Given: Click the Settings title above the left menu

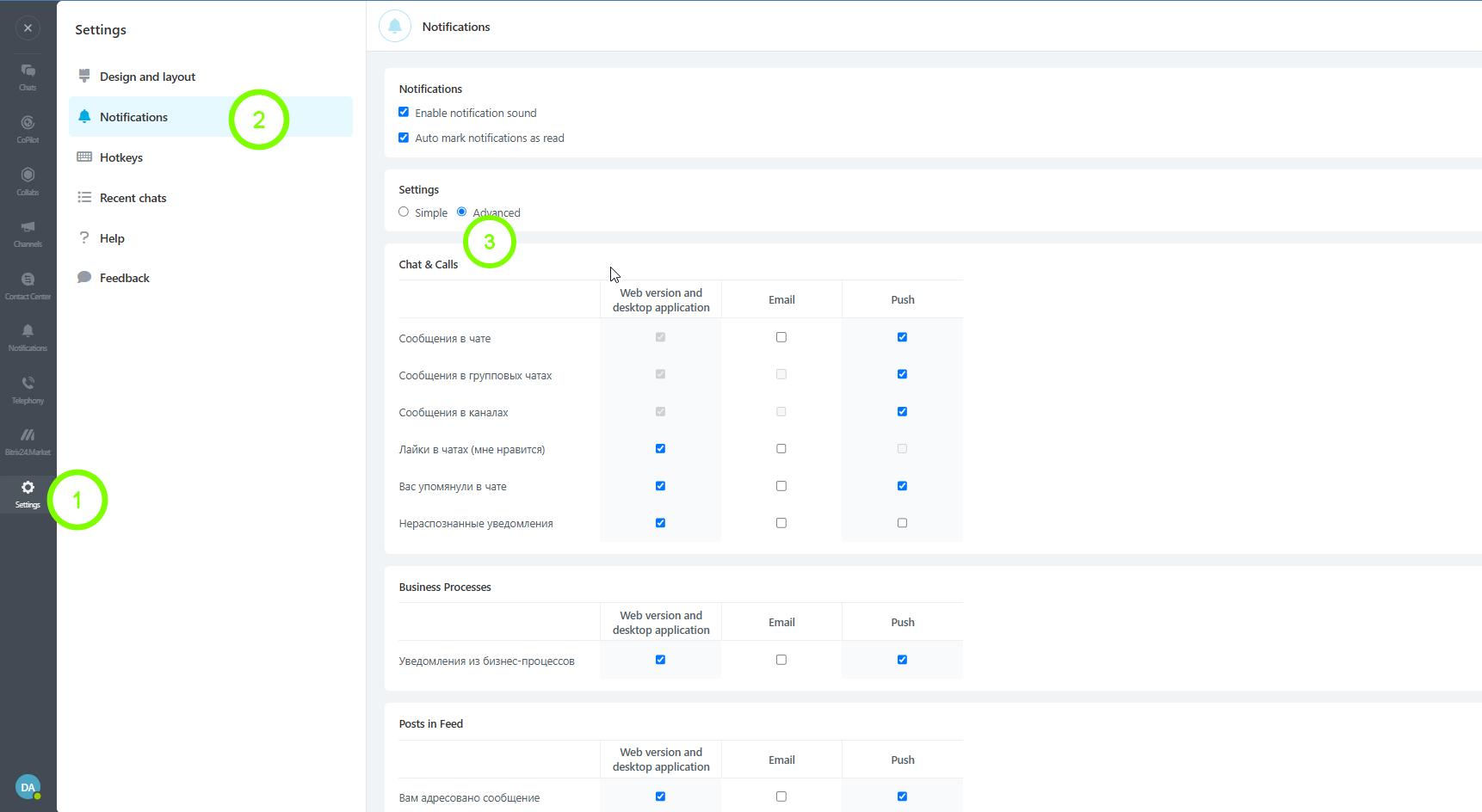Looking at the screenshot, I should (101, 30).
